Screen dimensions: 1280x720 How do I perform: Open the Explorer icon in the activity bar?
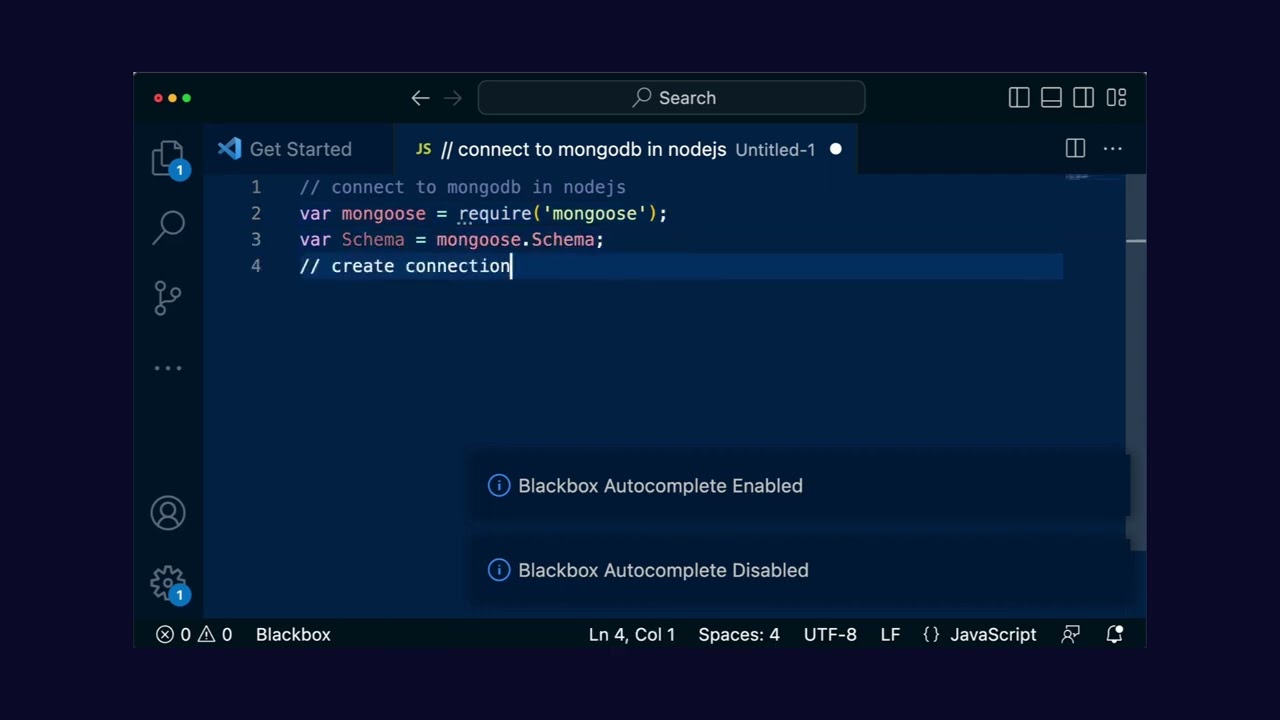point(168,157)
